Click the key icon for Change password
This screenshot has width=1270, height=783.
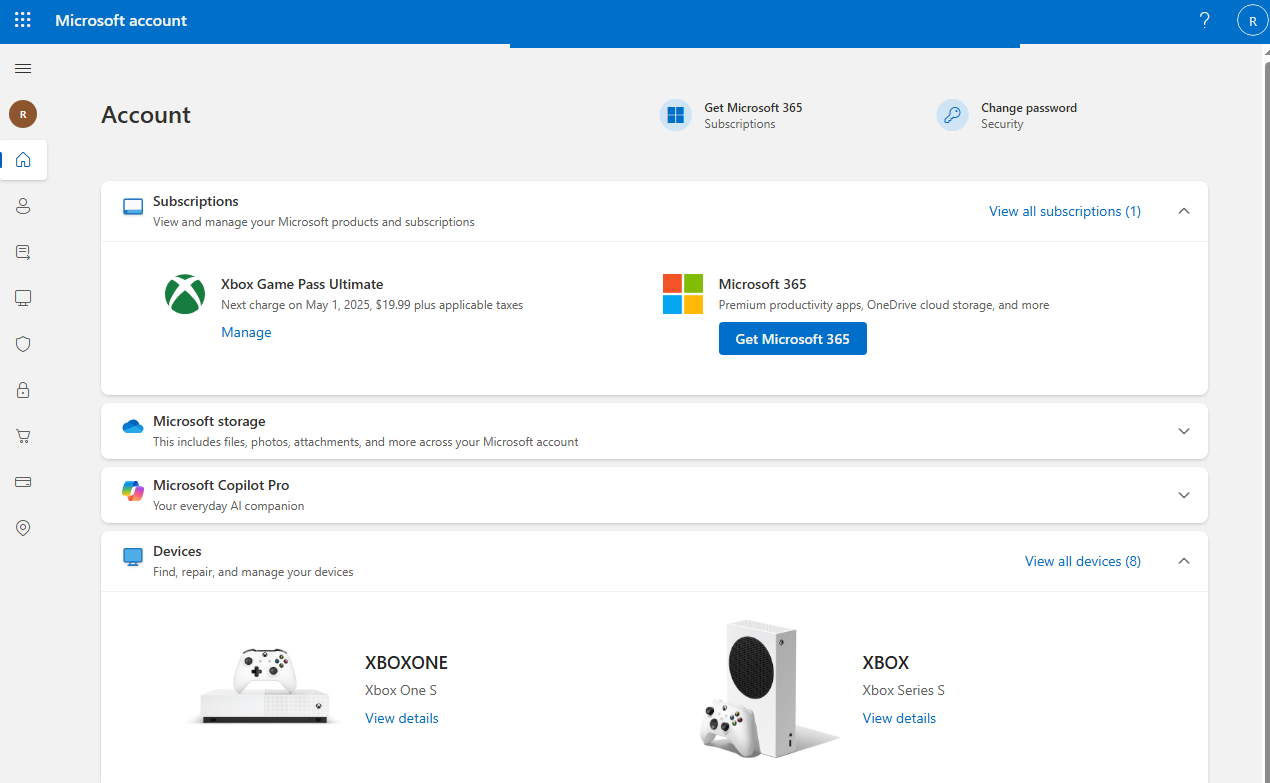tap(952, 115)
